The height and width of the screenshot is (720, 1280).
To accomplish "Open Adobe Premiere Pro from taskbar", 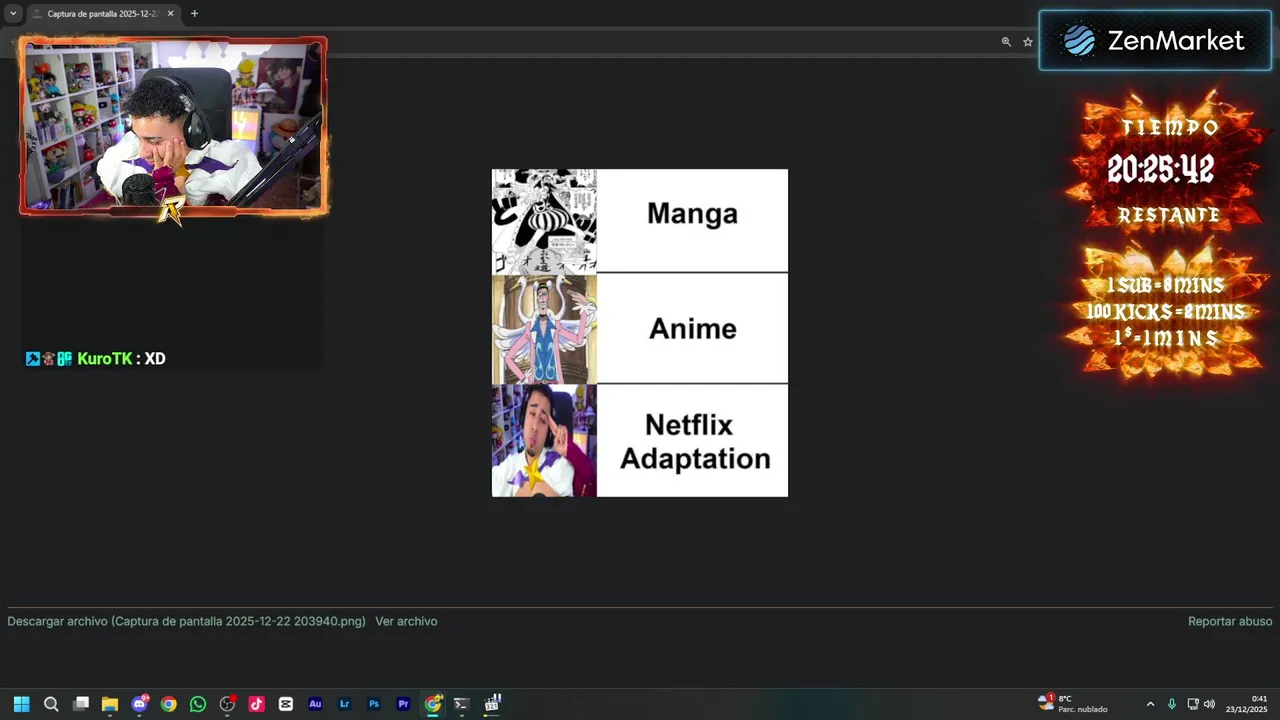I will (403, 704).
